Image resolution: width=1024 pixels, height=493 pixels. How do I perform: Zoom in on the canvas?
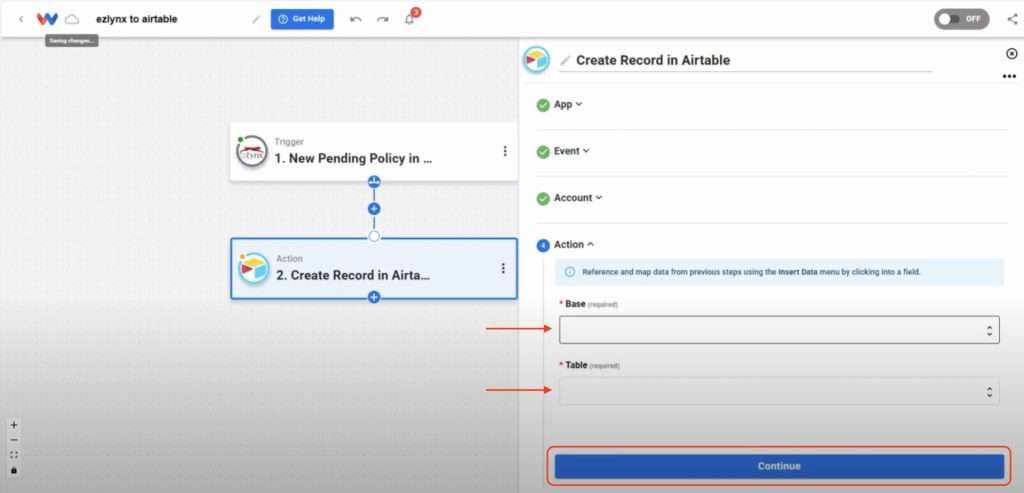coord(14,425)
